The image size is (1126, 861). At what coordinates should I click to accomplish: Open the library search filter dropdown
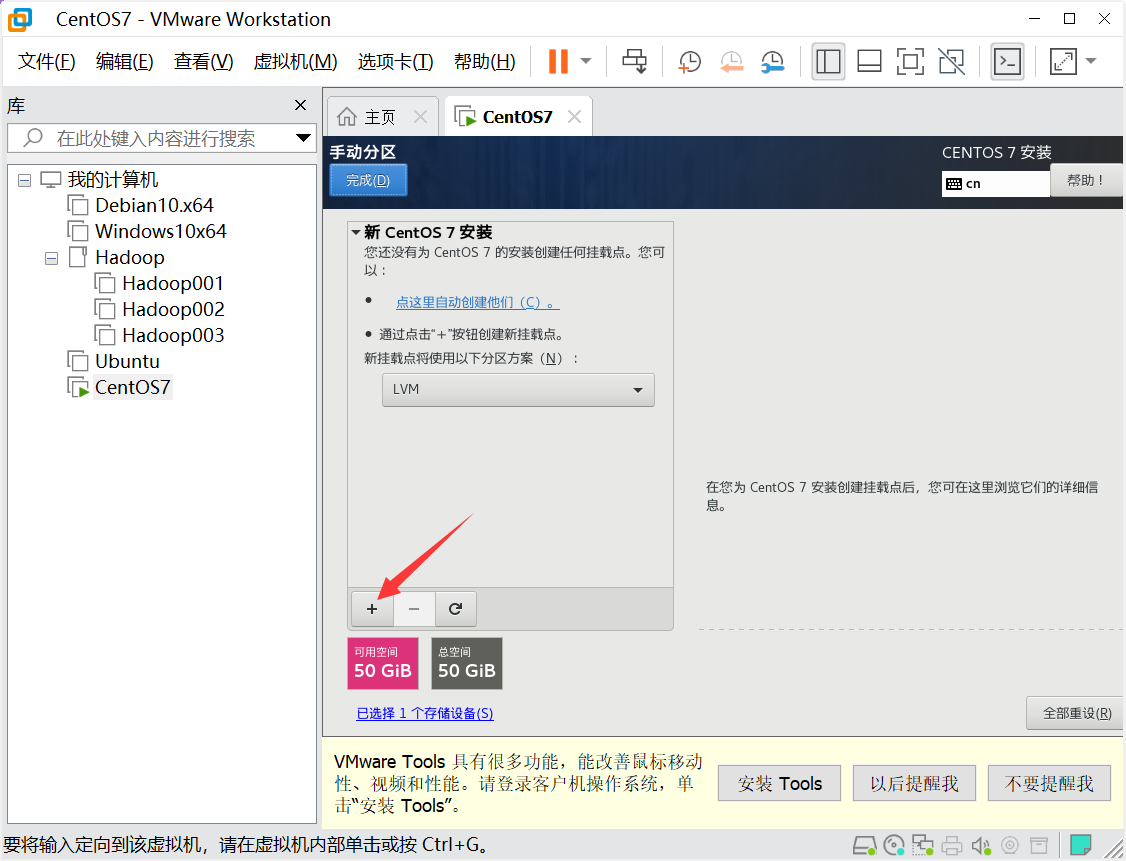point(304,138)
